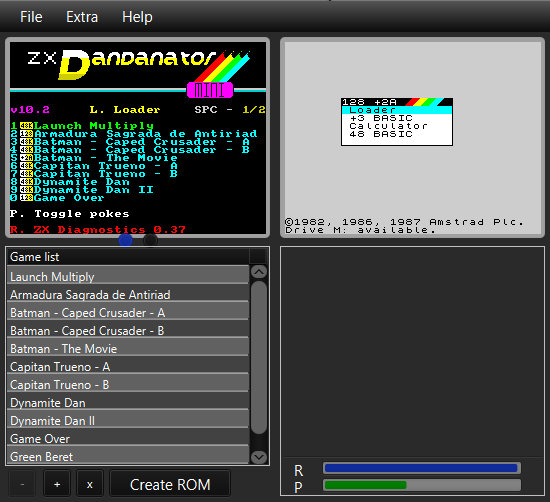Select the blue menu page indicator dot
550x502 pixels.
coord(126,241)
